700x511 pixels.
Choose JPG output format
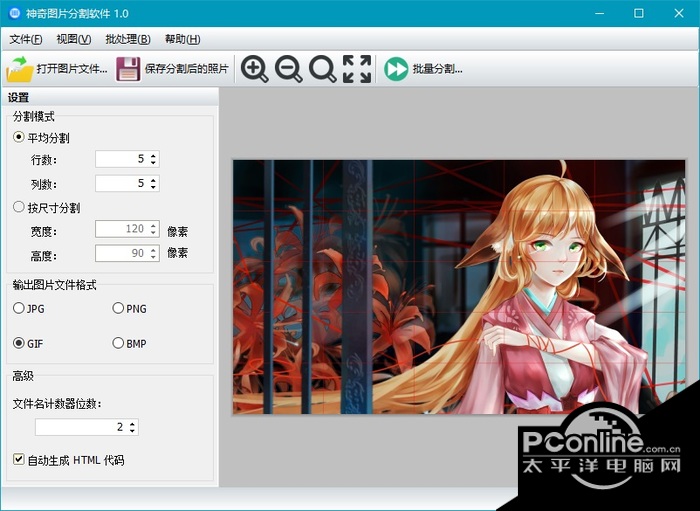18,308
